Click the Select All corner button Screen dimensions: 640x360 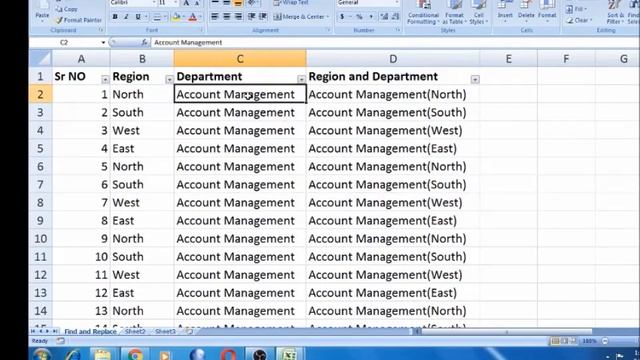point(40,59)
